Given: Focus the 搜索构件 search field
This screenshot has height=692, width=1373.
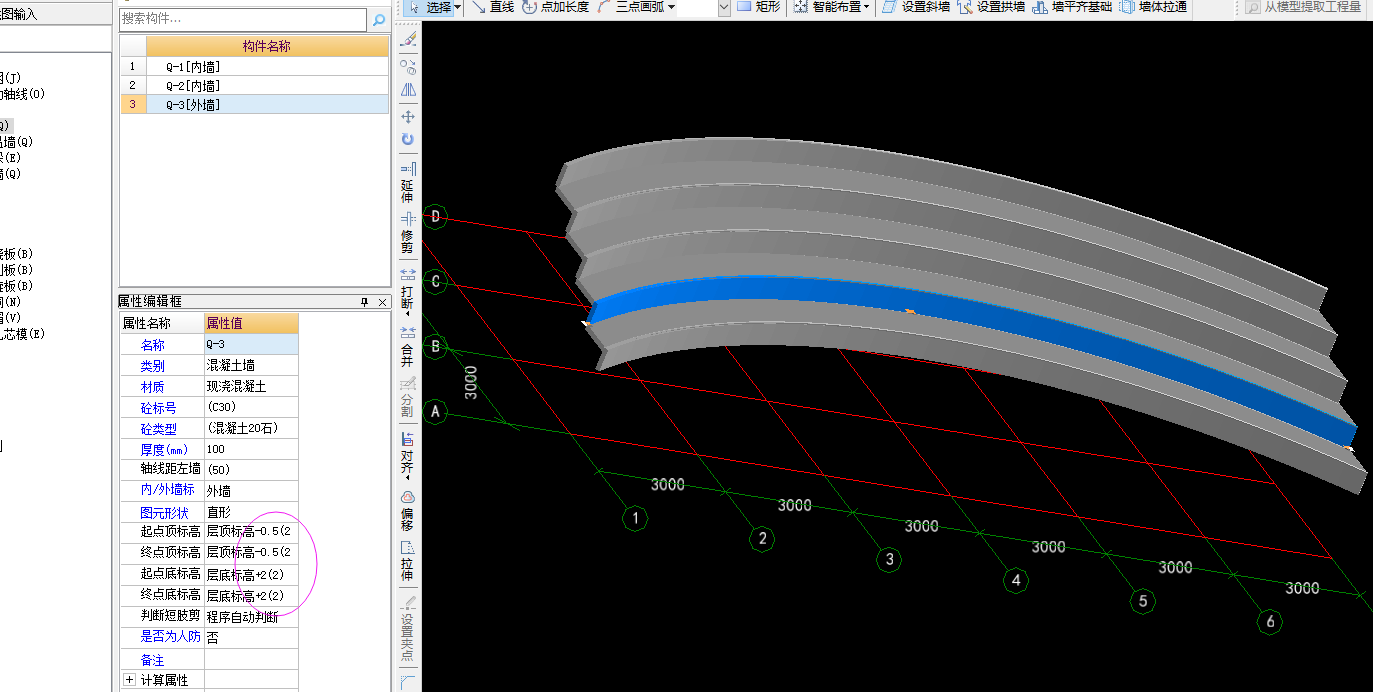Looking at the screenshot, I should (243, 19).
